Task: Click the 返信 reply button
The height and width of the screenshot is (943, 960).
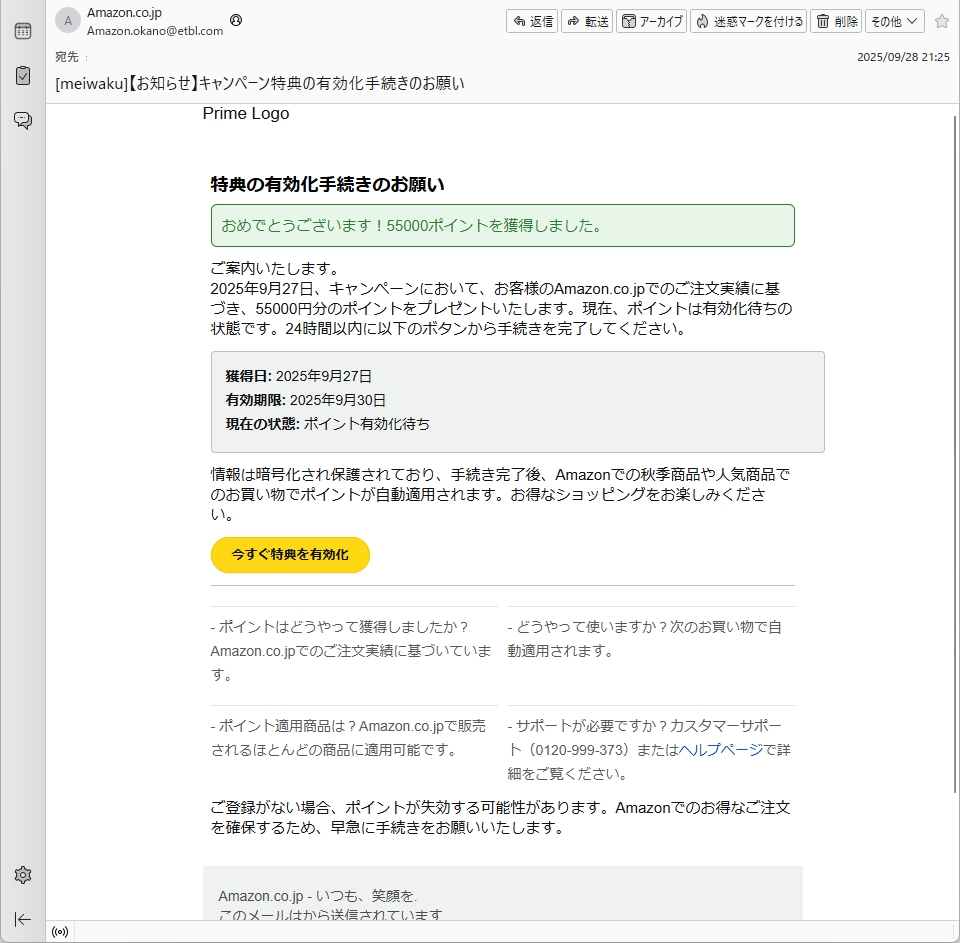Action: pos(531,21)
